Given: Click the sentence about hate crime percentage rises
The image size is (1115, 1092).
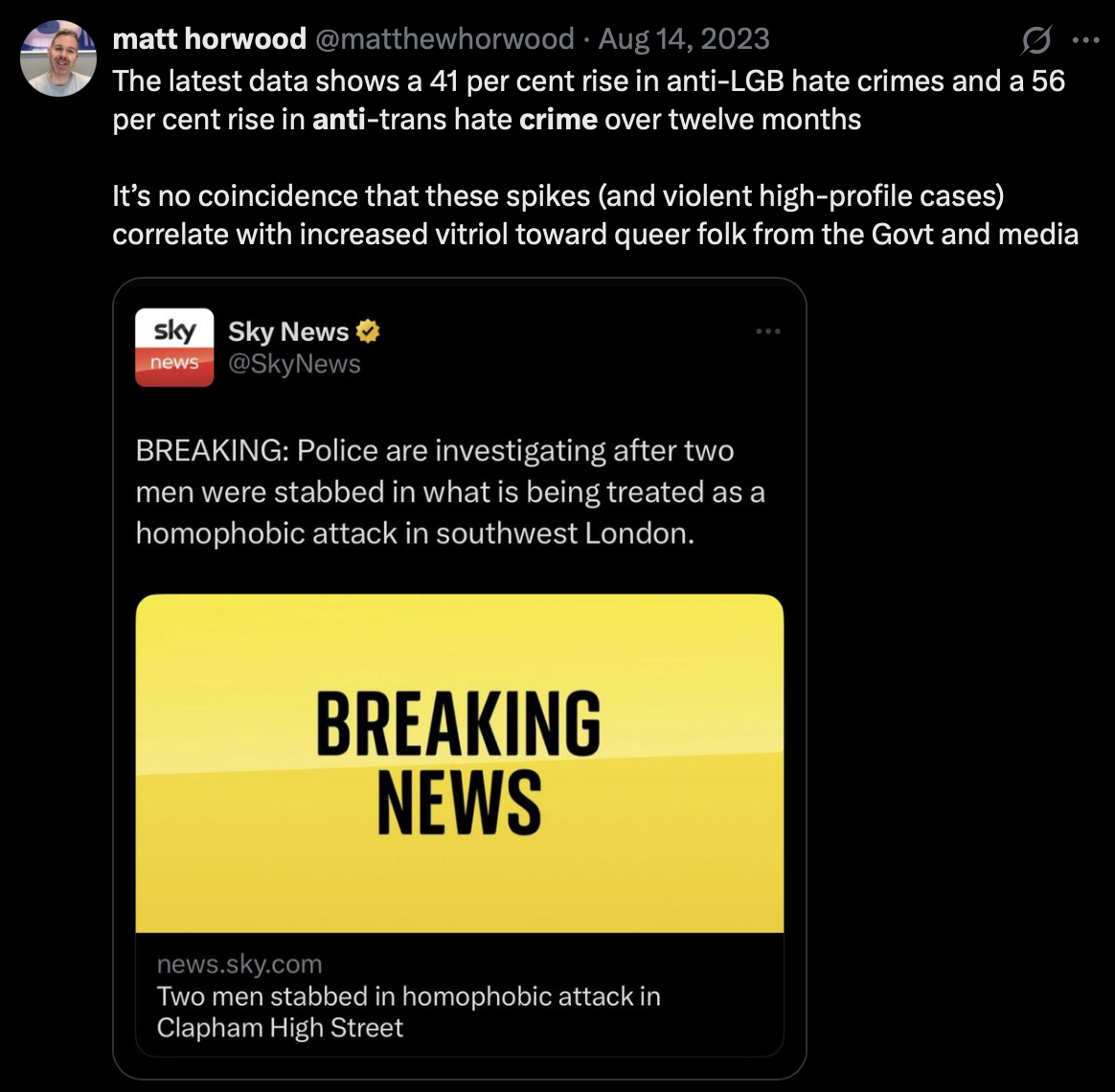Looking at the screenshot, I should [x=588, y=101].
